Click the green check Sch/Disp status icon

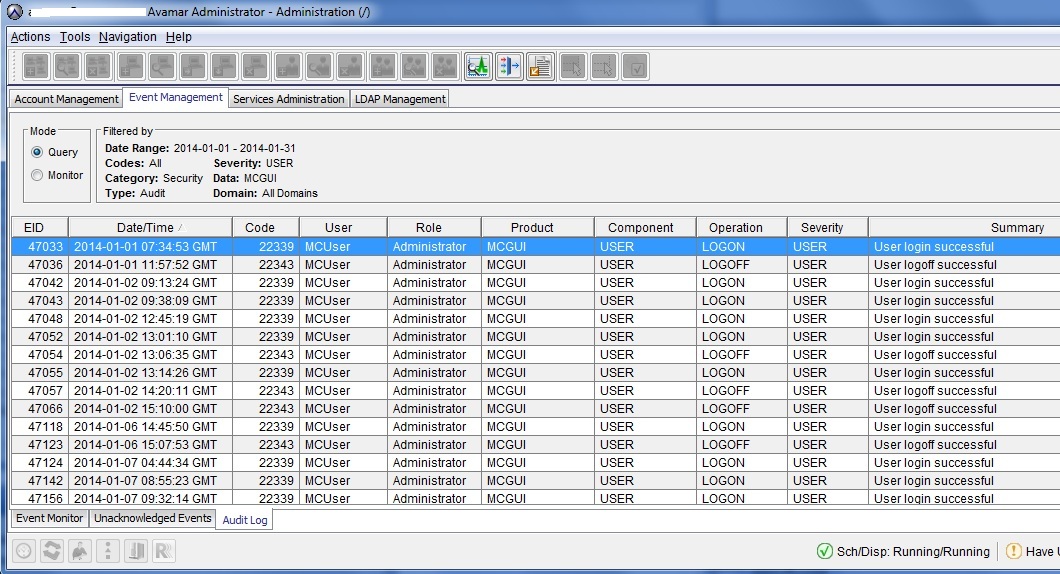[824, 551]
